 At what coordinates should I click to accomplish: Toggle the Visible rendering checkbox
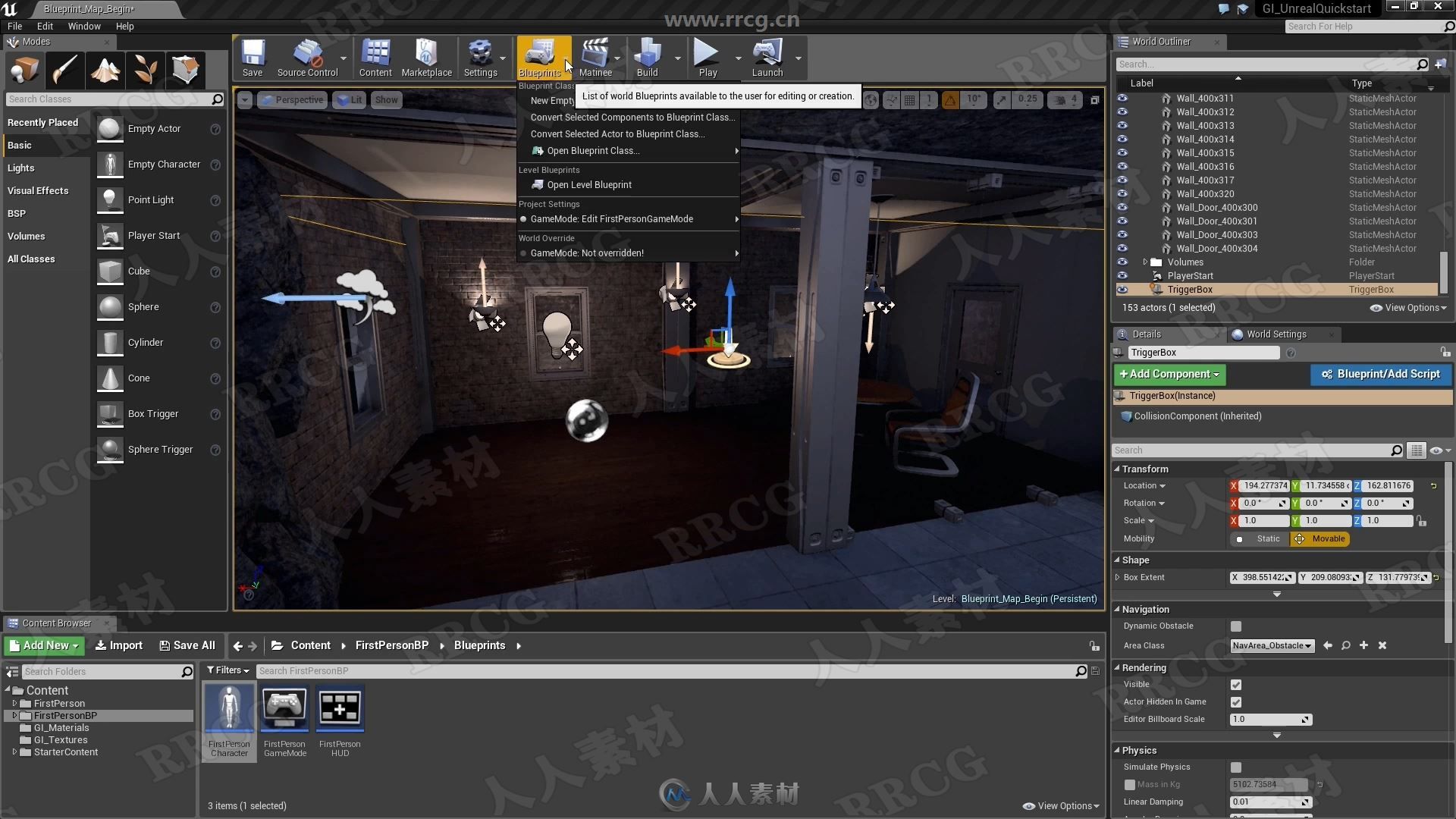[1236, 685]
